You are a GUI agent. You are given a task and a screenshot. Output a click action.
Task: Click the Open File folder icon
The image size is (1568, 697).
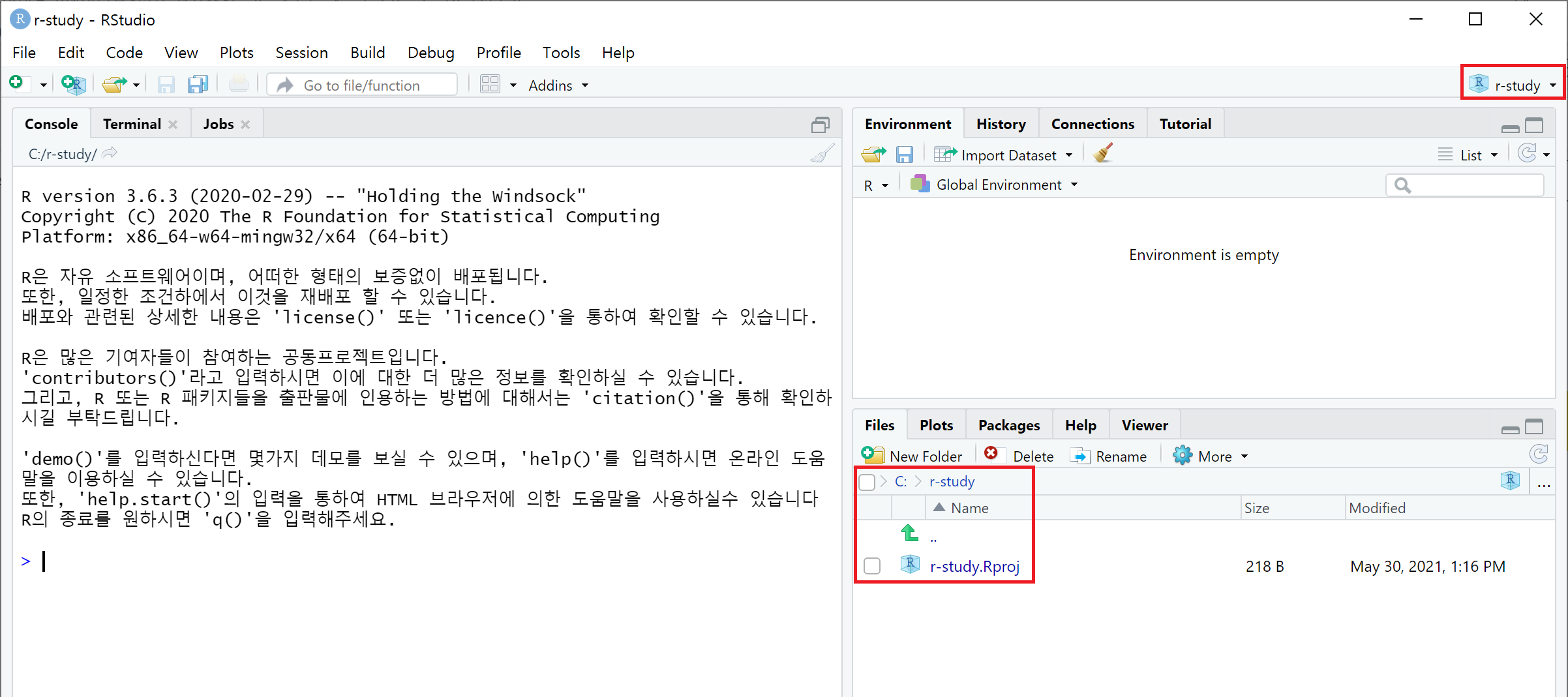[115, 85]
